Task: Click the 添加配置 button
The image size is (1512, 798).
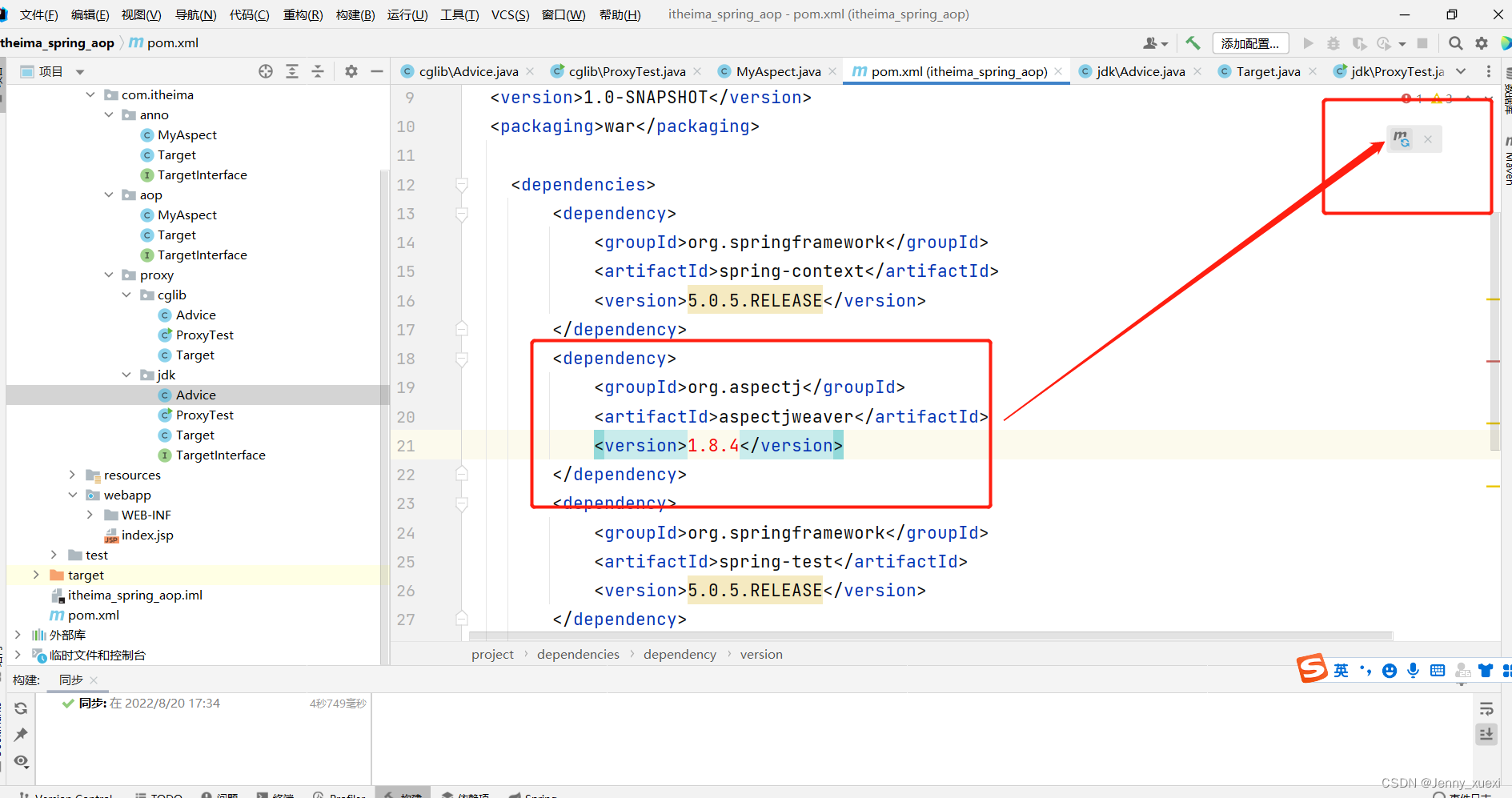Action: point(1249,43)
